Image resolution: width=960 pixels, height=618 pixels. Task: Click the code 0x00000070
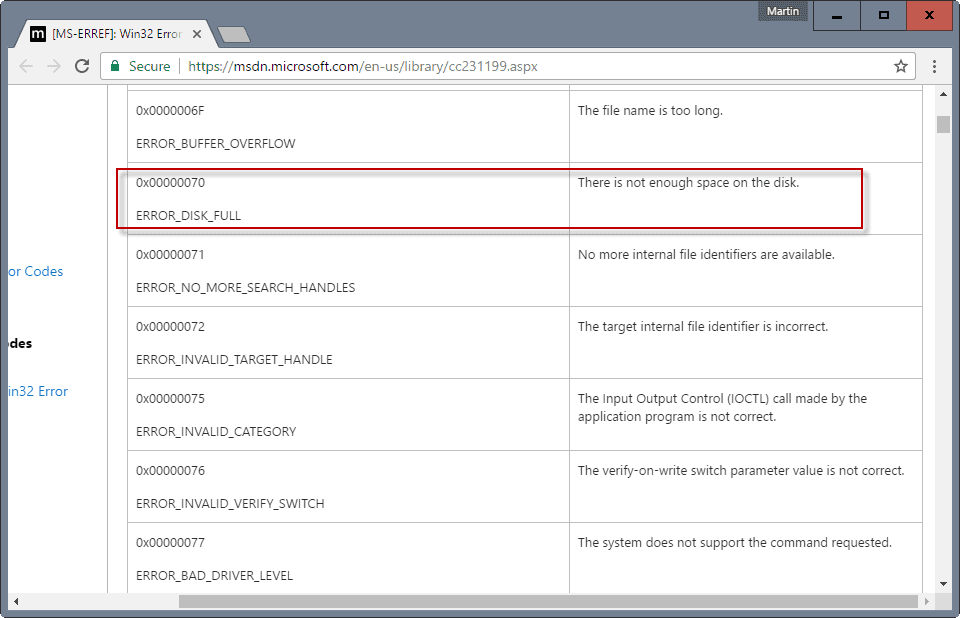(x=170, y=183)
